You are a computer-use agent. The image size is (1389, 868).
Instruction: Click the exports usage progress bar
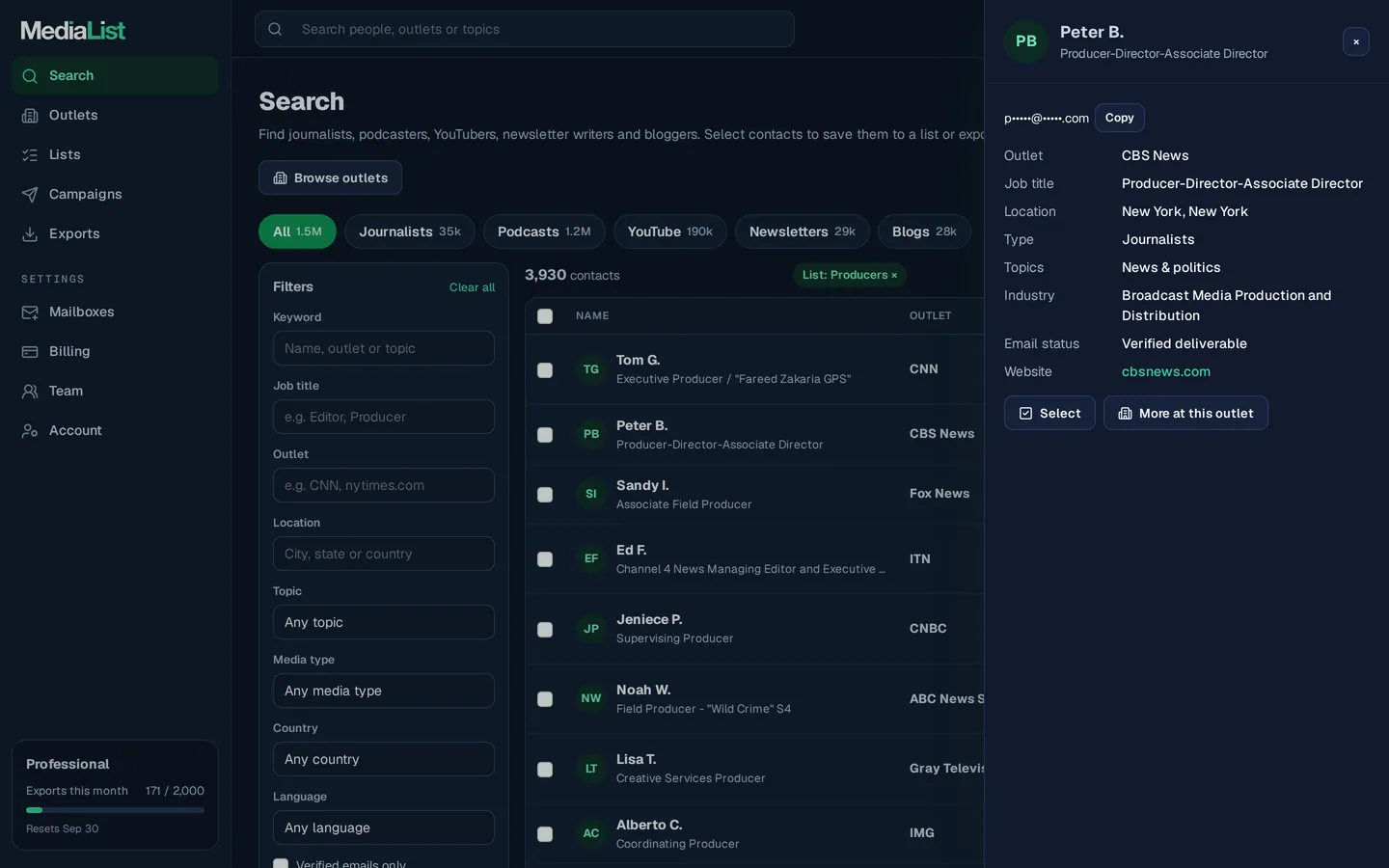point(115,810)
